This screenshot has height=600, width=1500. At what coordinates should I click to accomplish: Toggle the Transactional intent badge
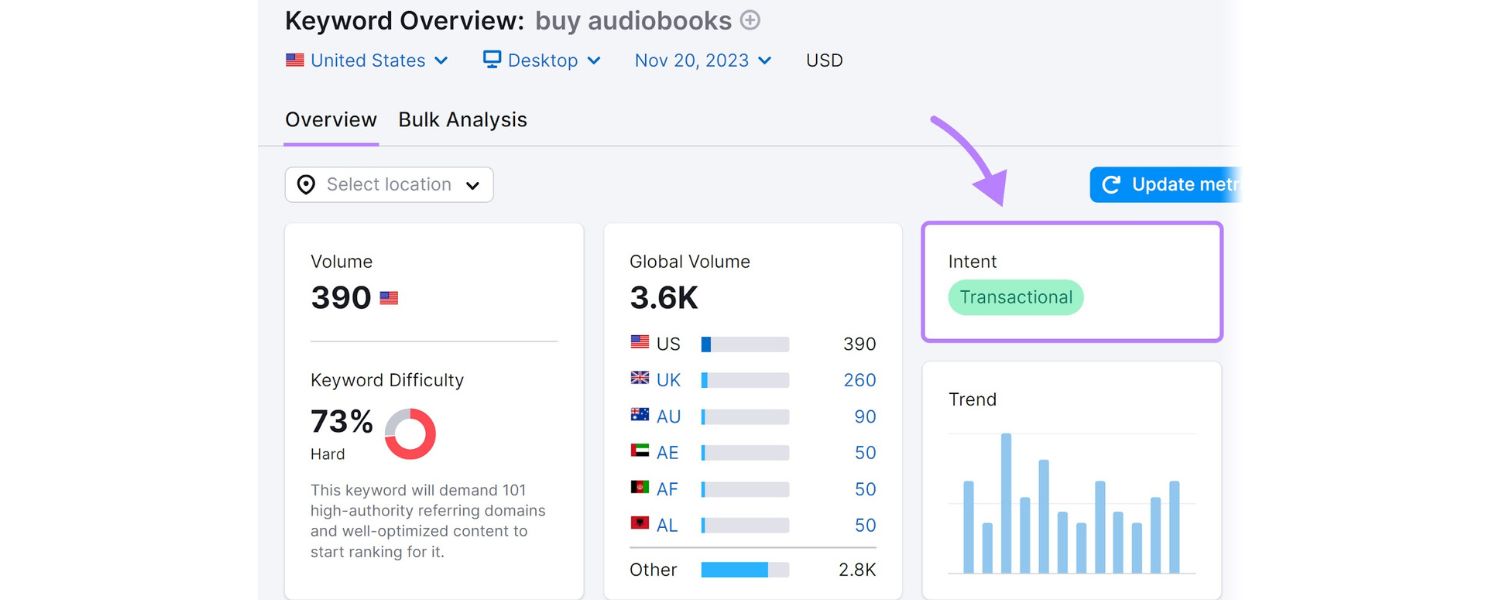tap(1015, 297)
